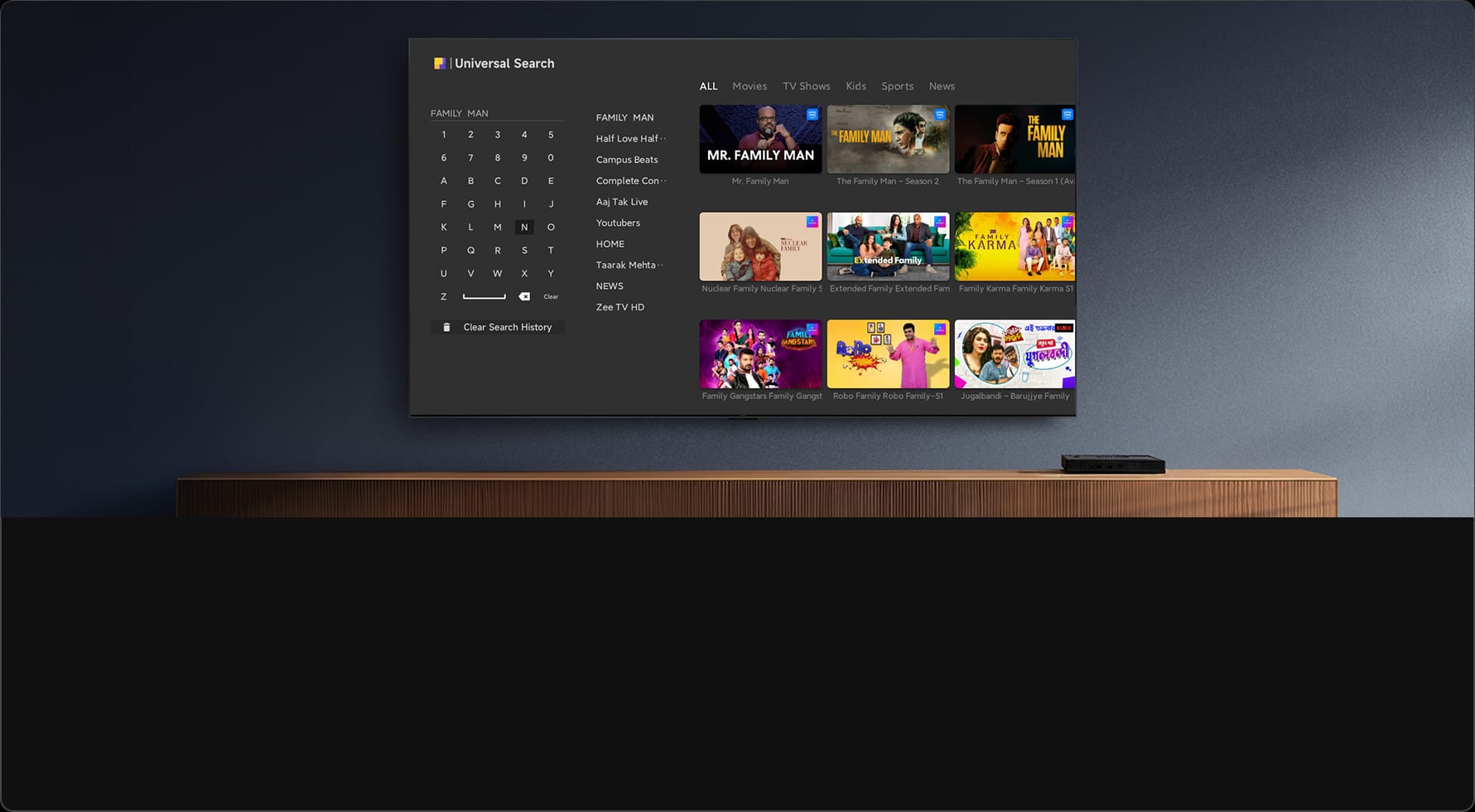Open the Extended Family thumbnail
Viewport: 1475px width, 812px height.
click(888, 247)
